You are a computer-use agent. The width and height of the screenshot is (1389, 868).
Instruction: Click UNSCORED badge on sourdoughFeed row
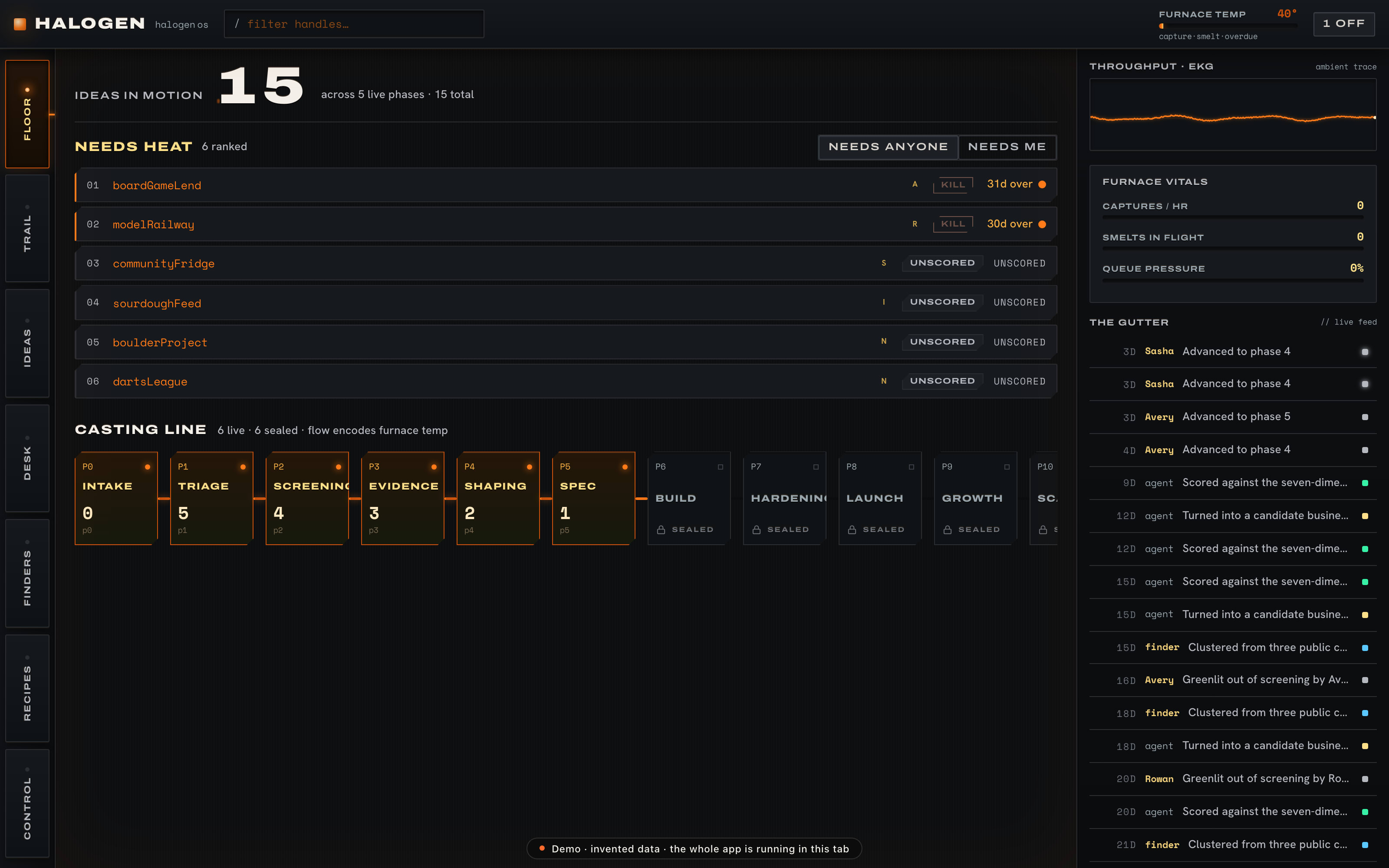click(x=942, y=302)
